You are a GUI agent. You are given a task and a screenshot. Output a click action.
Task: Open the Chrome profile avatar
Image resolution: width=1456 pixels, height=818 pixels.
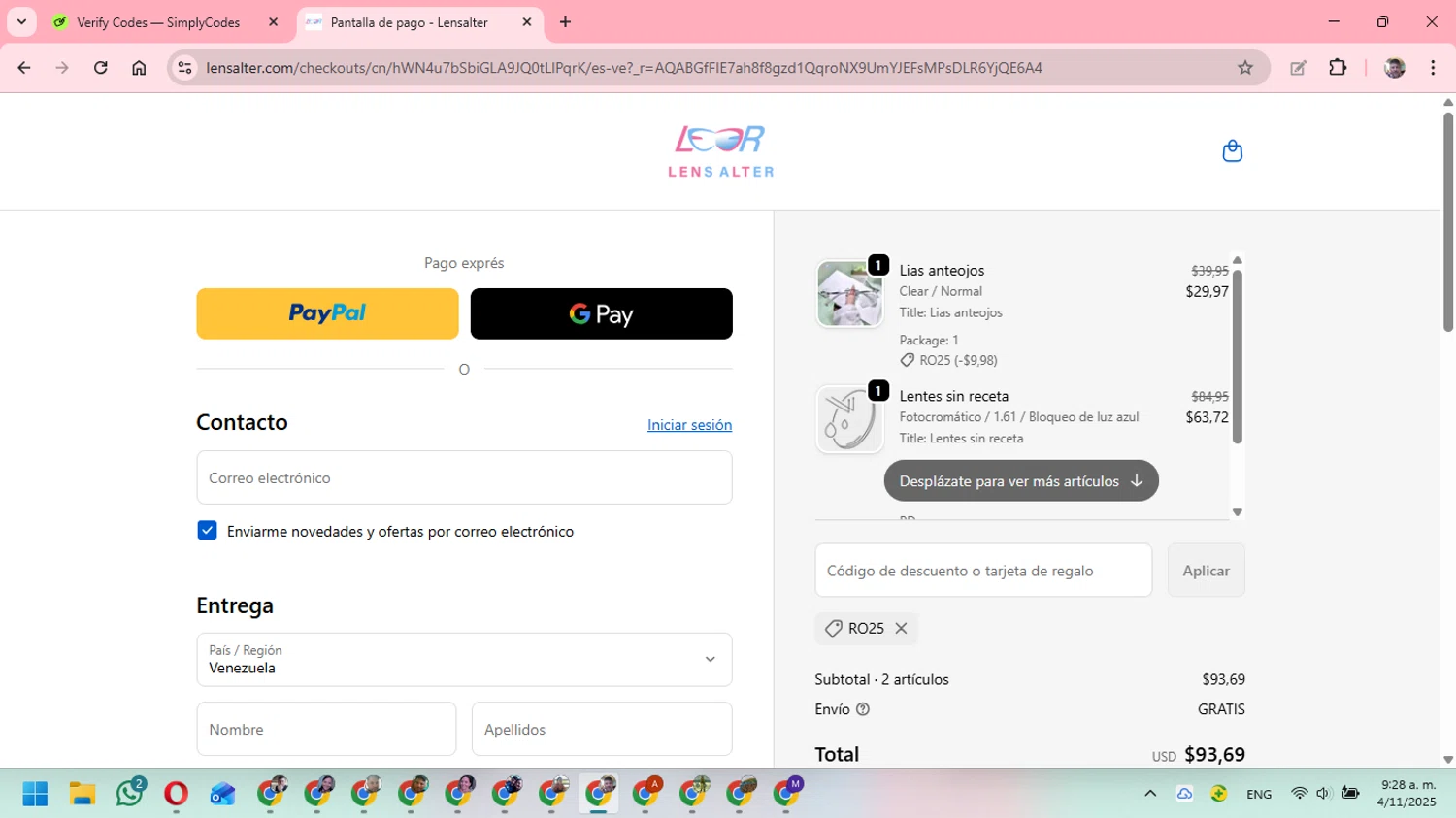click(x=1395, y=68)
